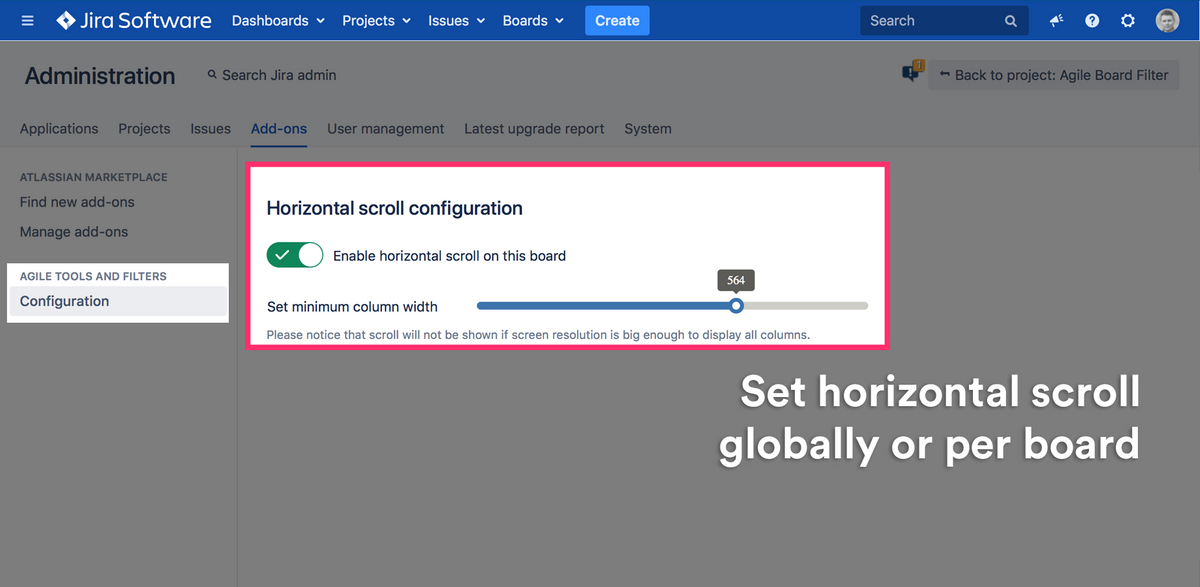Expand the Dashboards dropdown menu
This screenshot has width=1200, height=587.
[x=278, y=20]
